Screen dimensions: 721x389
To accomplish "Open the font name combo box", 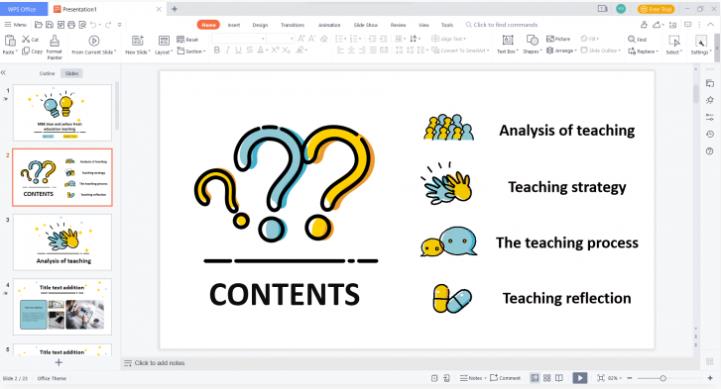I will click(239, 39).
